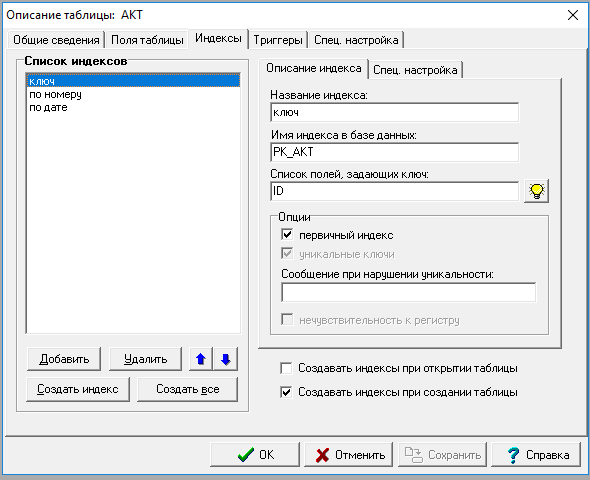590x480 pixels.
Task: Uncheck Создавать индексы при создании таблицы
Action: coord(286,392)
